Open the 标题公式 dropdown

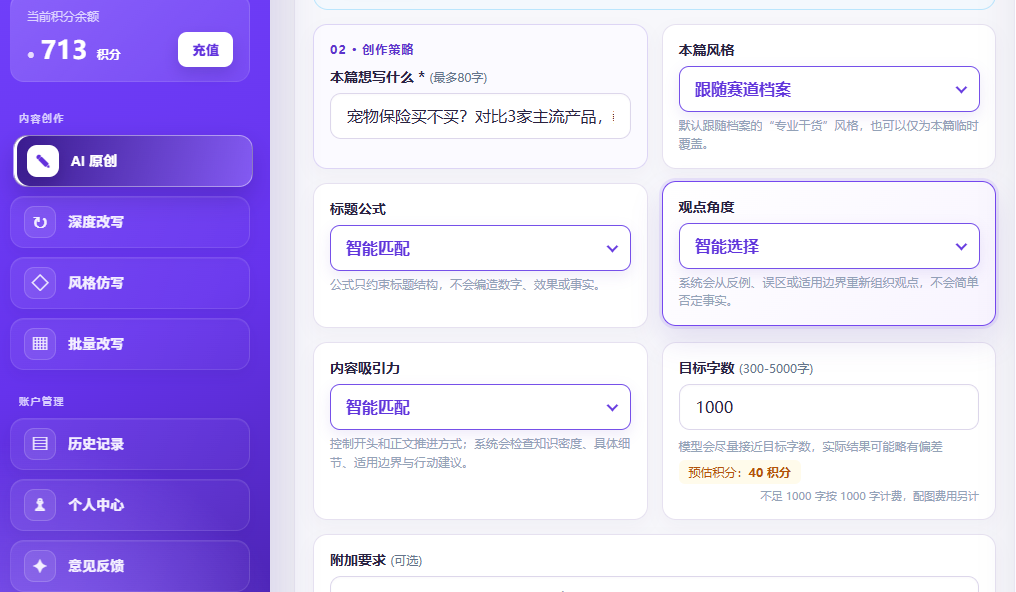tap(480, 248)
